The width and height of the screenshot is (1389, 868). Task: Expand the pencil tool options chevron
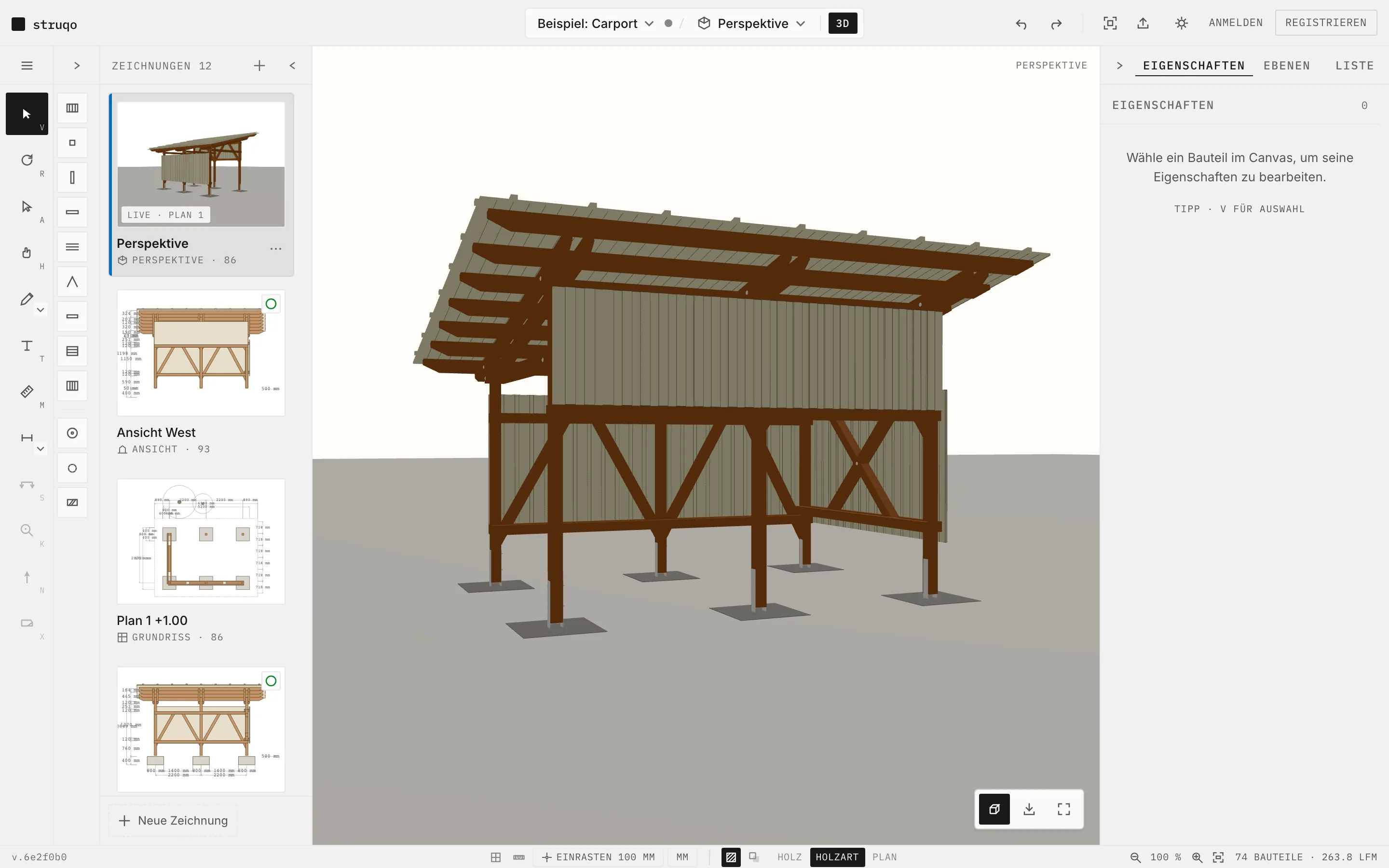pyautogui.click(x=40, y=310)
